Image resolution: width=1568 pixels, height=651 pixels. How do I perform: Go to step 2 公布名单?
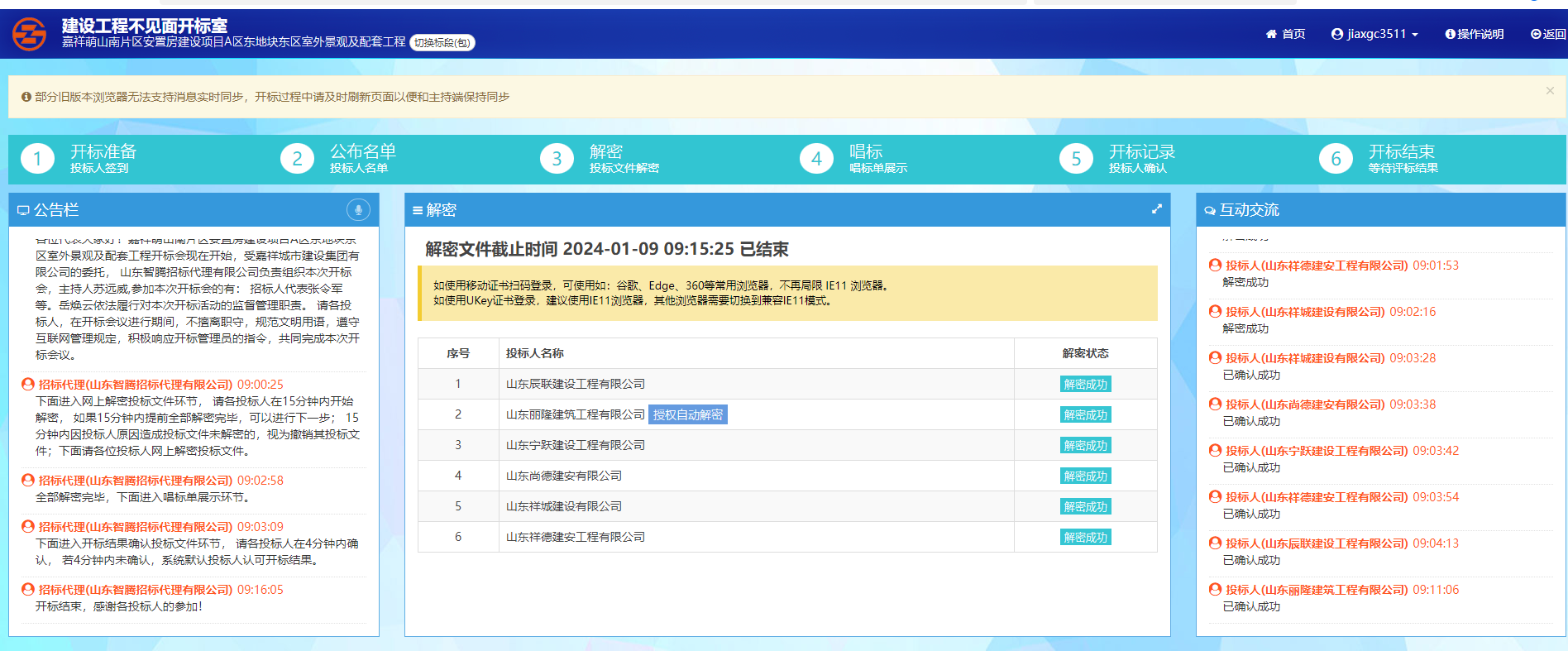[339, 159]
